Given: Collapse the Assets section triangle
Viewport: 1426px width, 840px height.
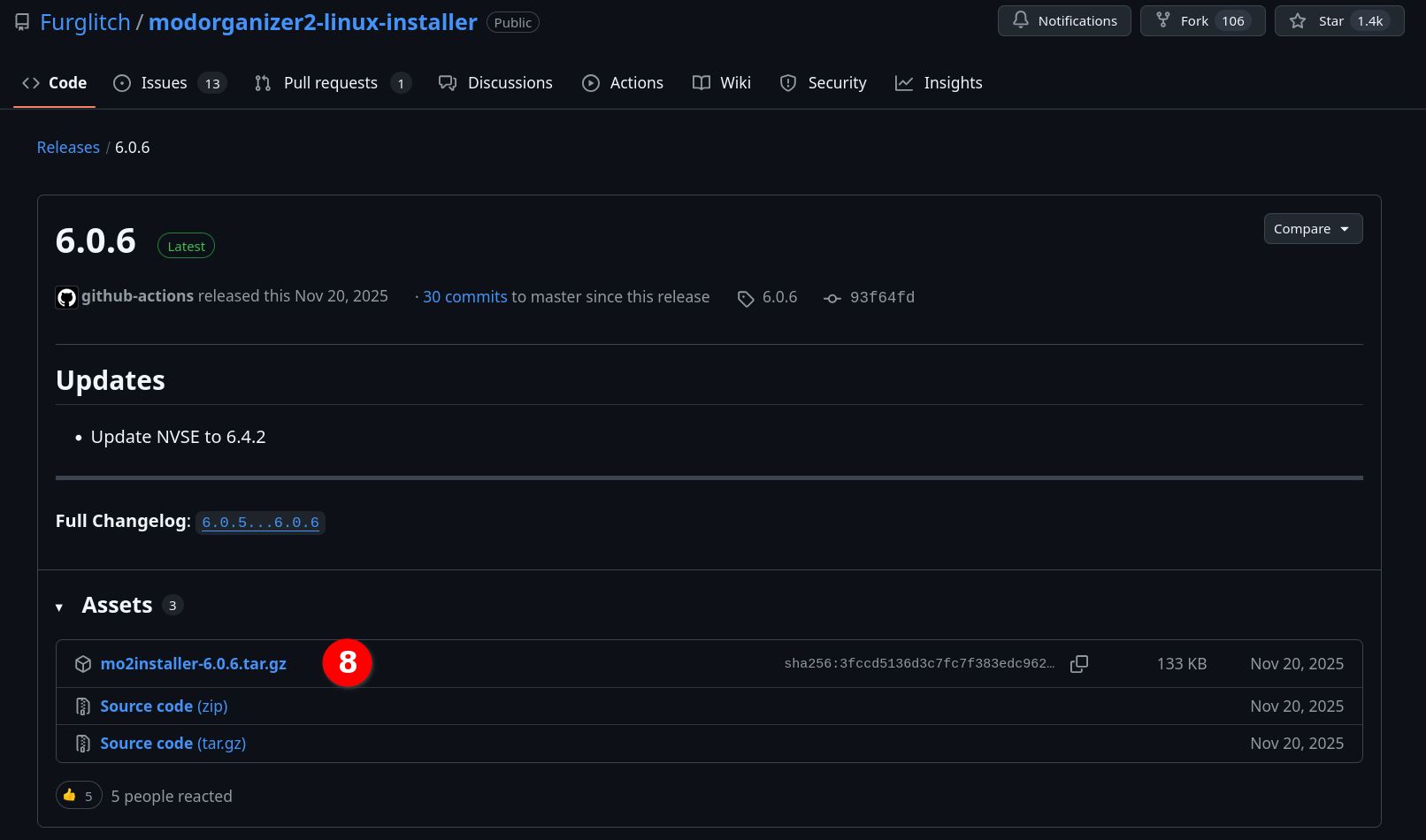Looking at the screenshot, I should [59, 607].
